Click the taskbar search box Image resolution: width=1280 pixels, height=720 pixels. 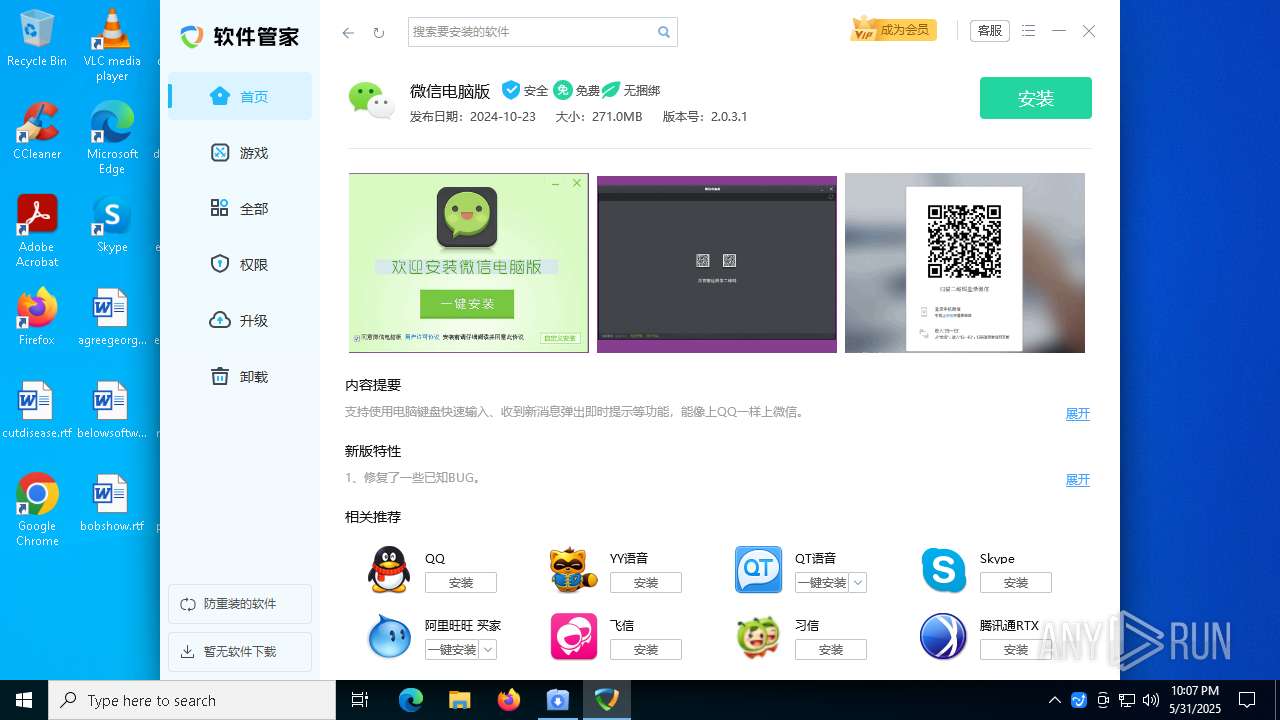click(x=192, y=700)
